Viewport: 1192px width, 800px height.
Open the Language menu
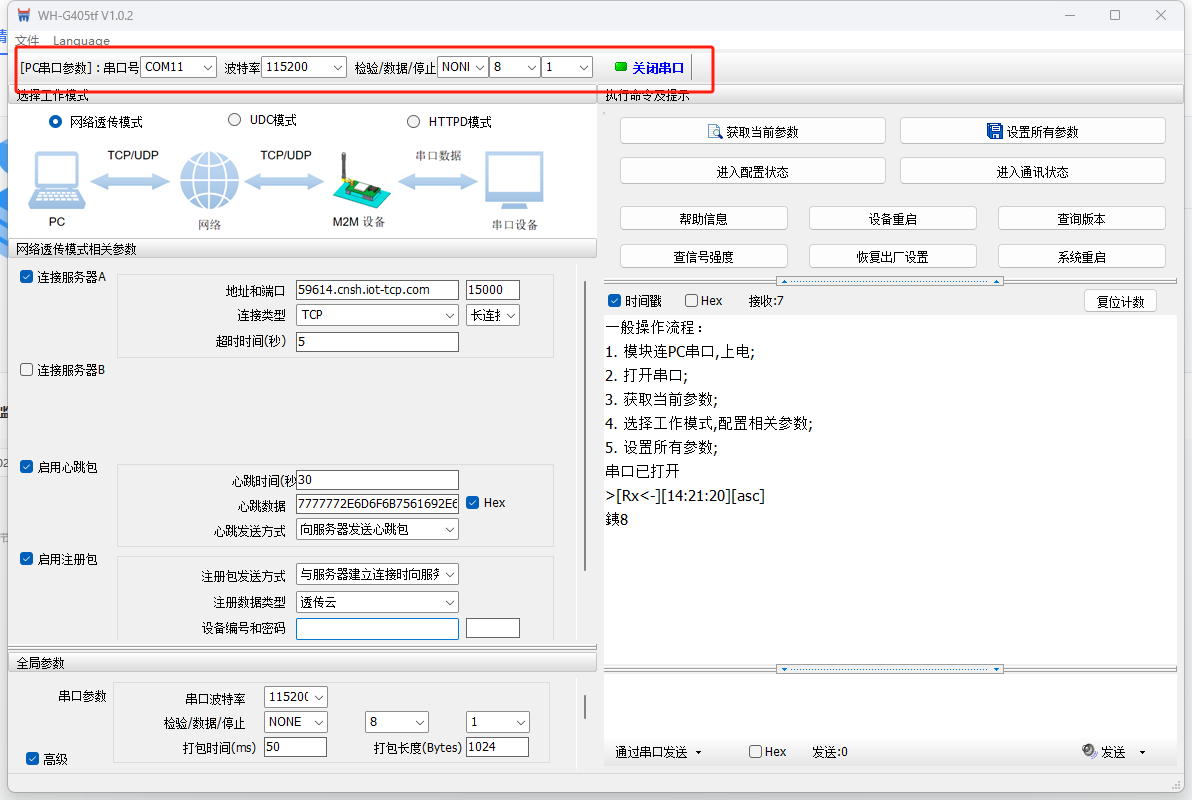coord(81,41)
